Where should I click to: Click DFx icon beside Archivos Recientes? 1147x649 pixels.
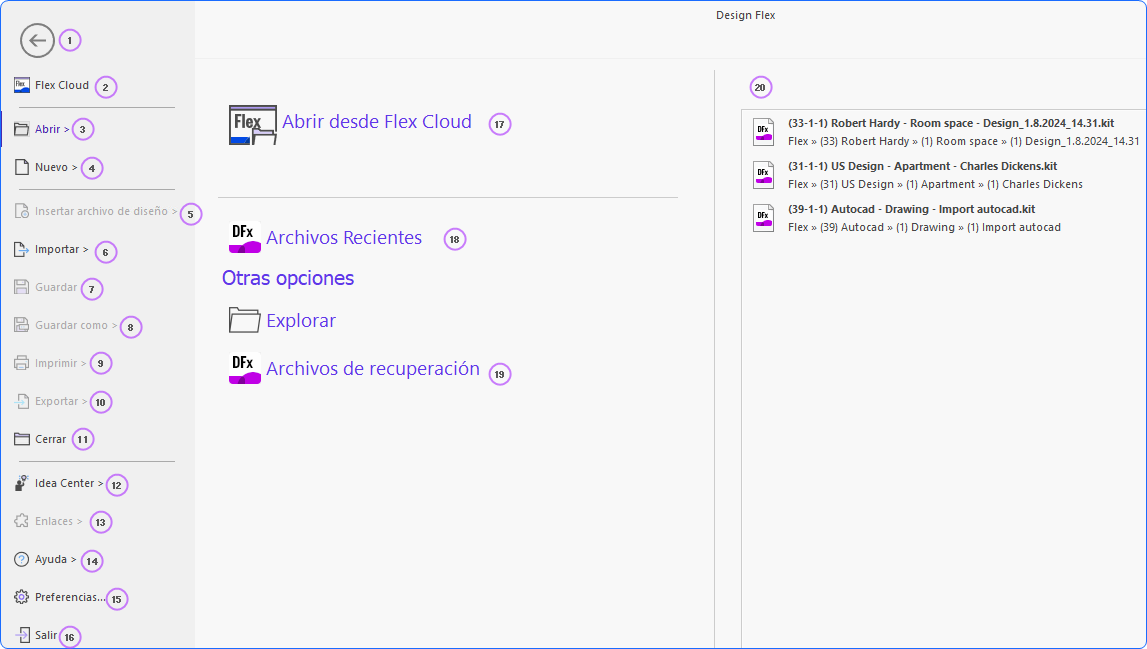coord(244,238)
